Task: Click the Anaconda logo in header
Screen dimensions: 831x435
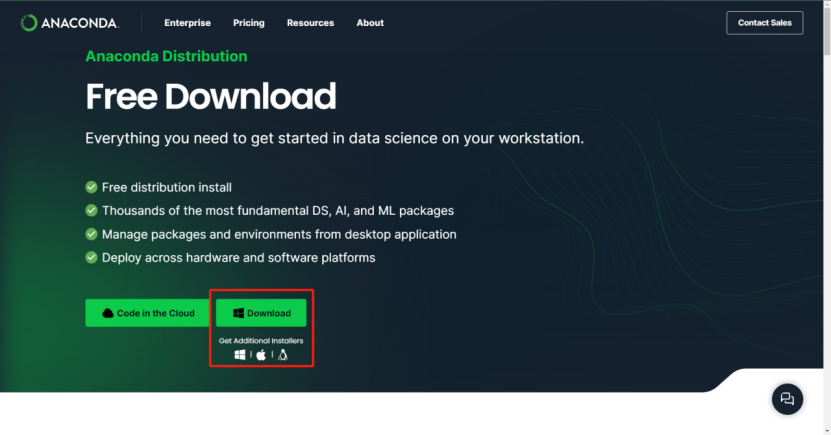Action: tap(69, 23)
